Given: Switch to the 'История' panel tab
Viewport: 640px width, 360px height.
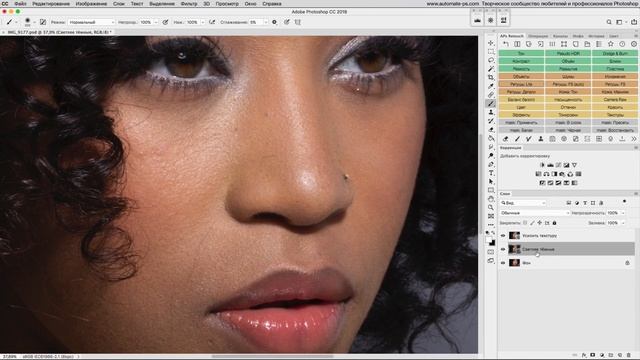Looking at the screenshot, I should coord(596,36).
